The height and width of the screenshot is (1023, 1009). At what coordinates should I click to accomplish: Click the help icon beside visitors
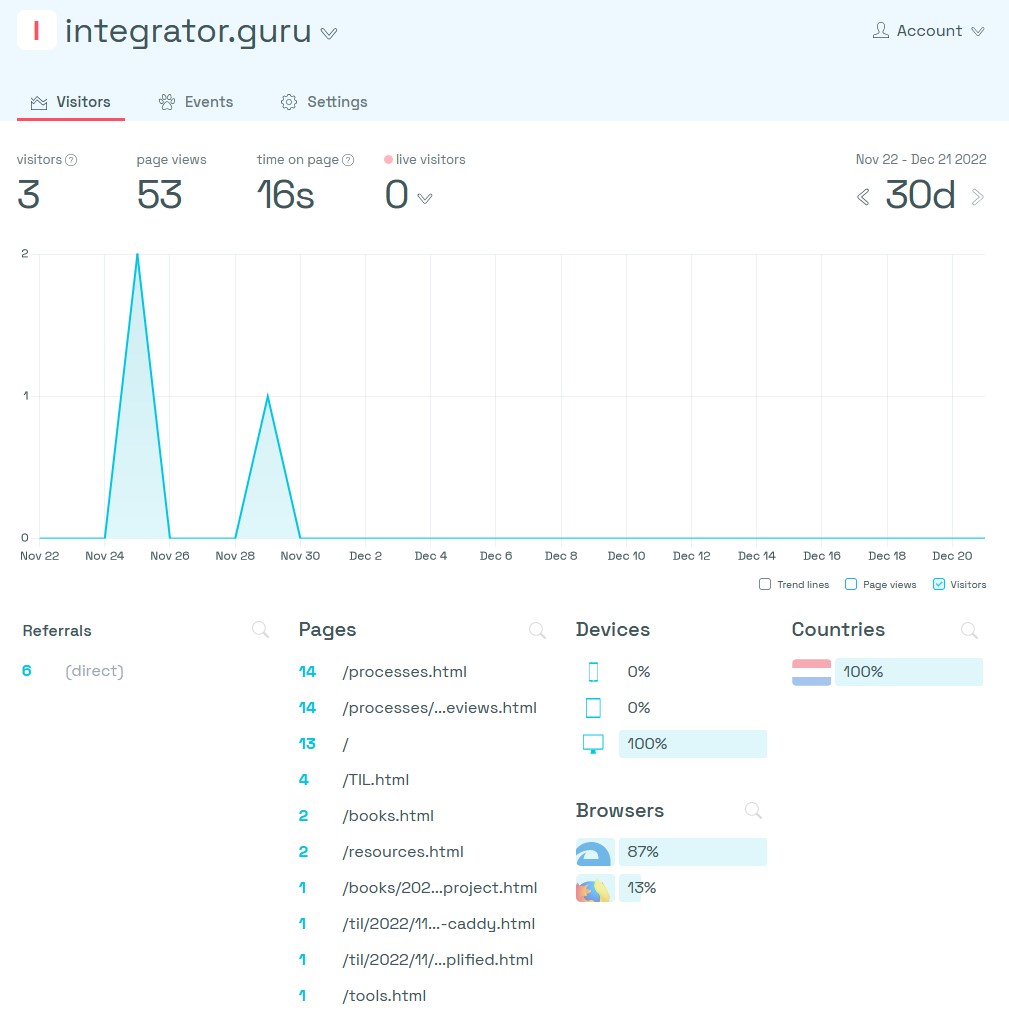point(71,160)
